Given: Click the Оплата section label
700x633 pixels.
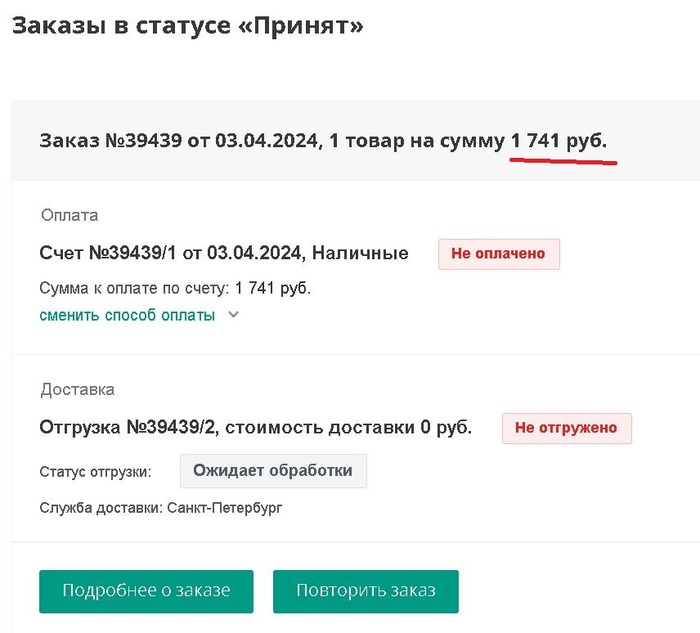Looking at the screenshot, I should pyautogui.click(x=70, y=215).
